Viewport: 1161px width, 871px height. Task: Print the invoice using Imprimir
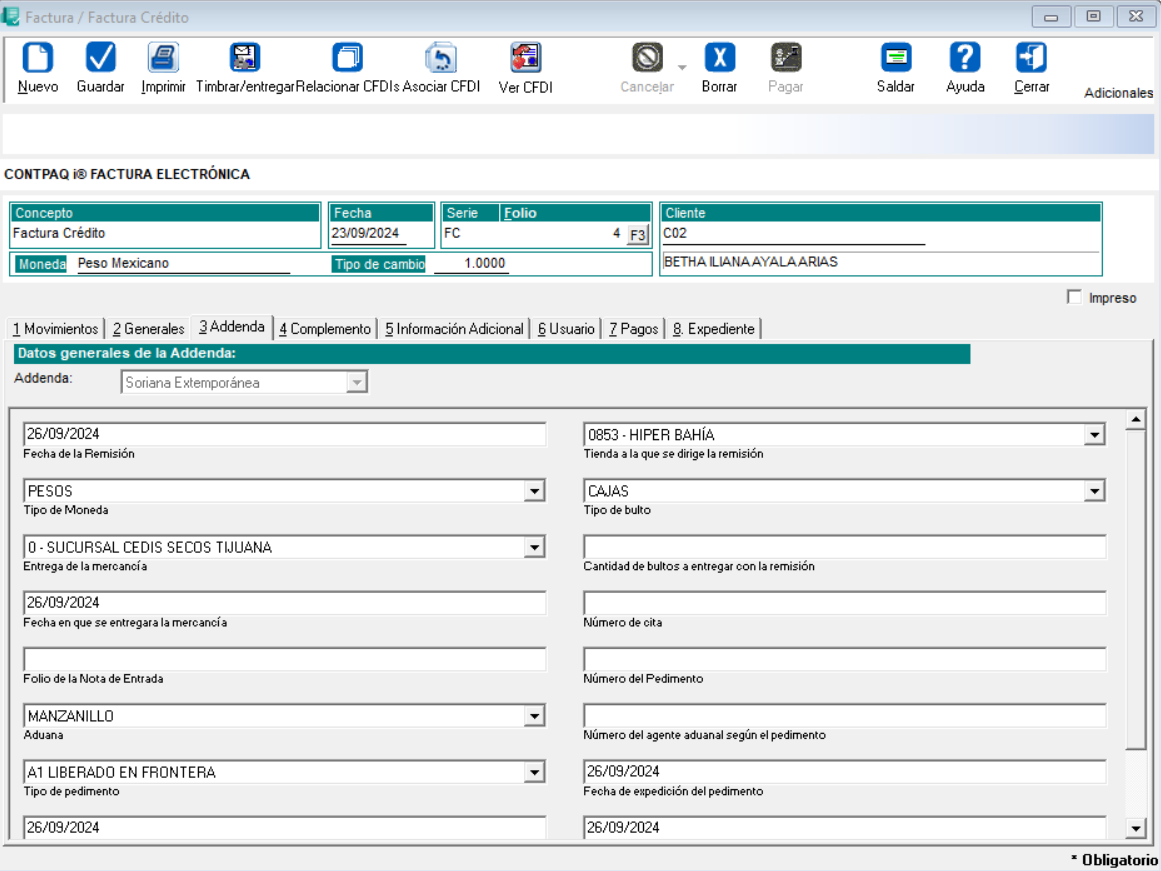click(x=163, y=58)
